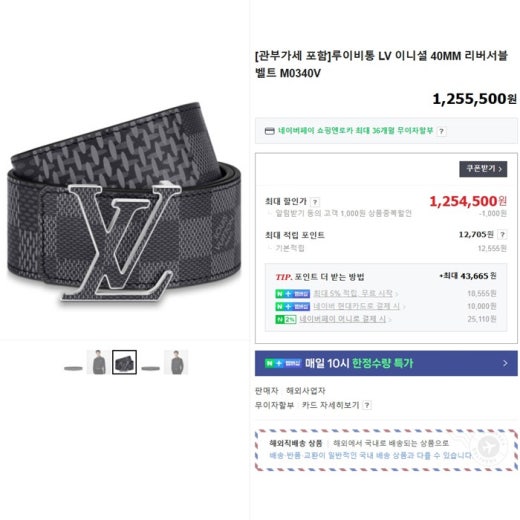This screenshot has height=520, width=520.
Task: Open the chevron after 최대 5% 적립 link
Action: (x=396, y=294)
